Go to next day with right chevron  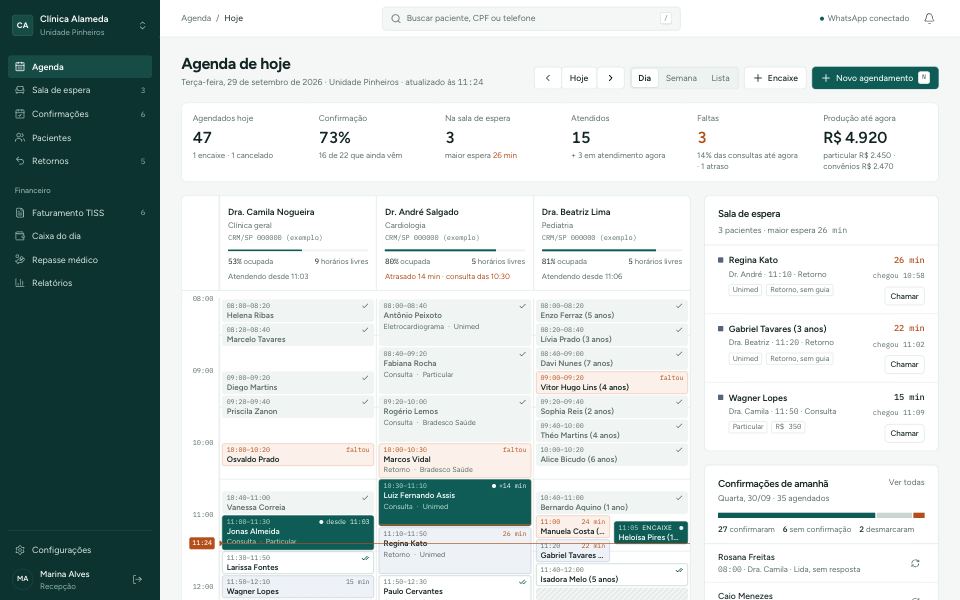610,78
